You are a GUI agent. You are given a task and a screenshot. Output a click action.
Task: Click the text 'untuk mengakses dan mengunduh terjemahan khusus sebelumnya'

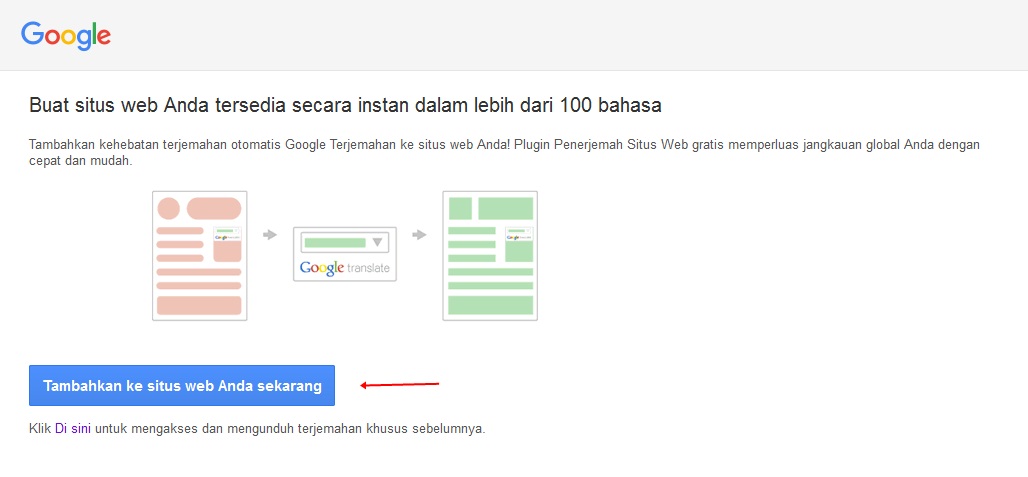click(290, 430)
